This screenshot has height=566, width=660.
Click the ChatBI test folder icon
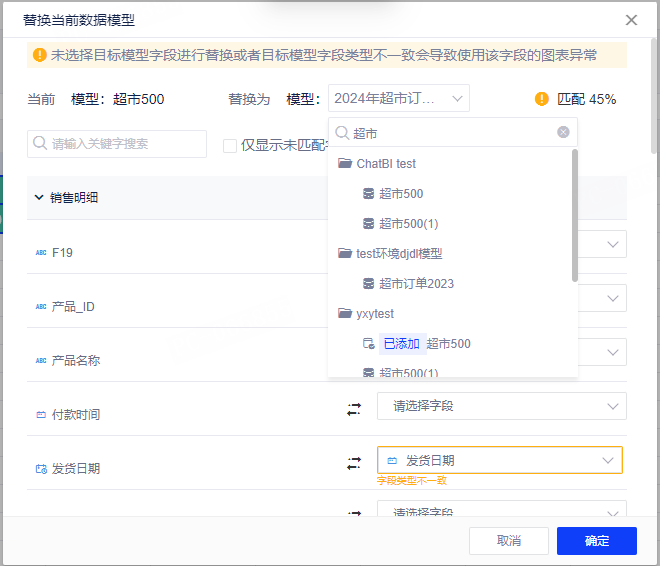click(x=345, y=163)
